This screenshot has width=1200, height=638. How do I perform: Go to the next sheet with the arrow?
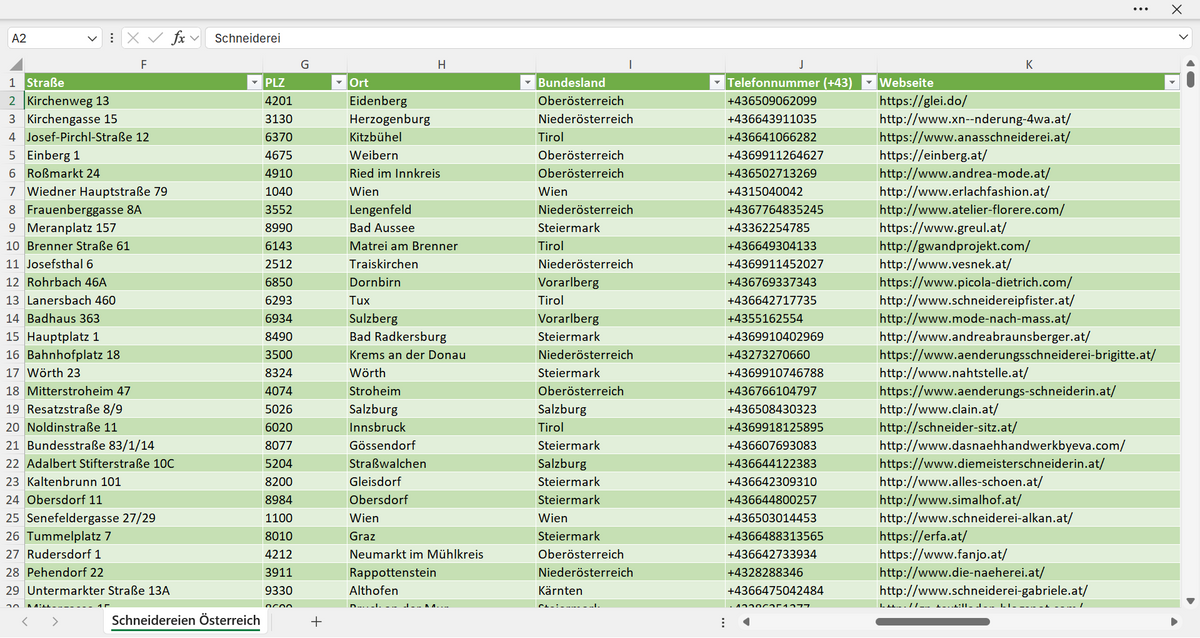(55, 621)
